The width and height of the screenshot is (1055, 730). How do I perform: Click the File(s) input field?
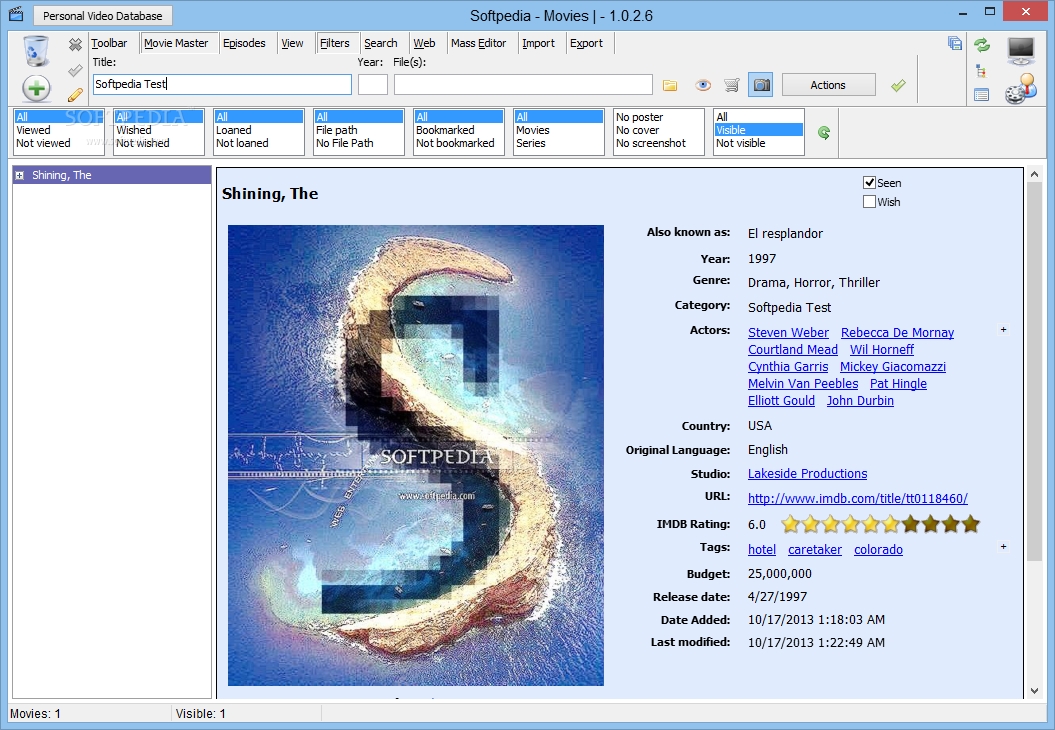(x=523, y=84)
